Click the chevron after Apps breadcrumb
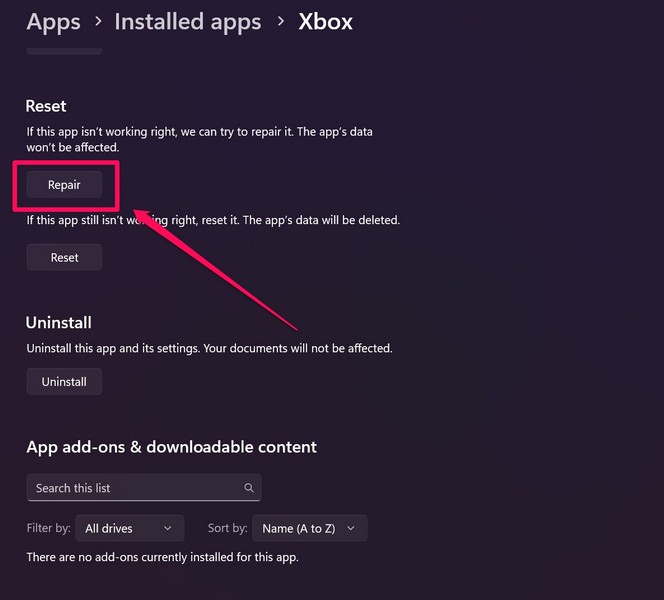 pyautogui.click(x=97, y=21)
